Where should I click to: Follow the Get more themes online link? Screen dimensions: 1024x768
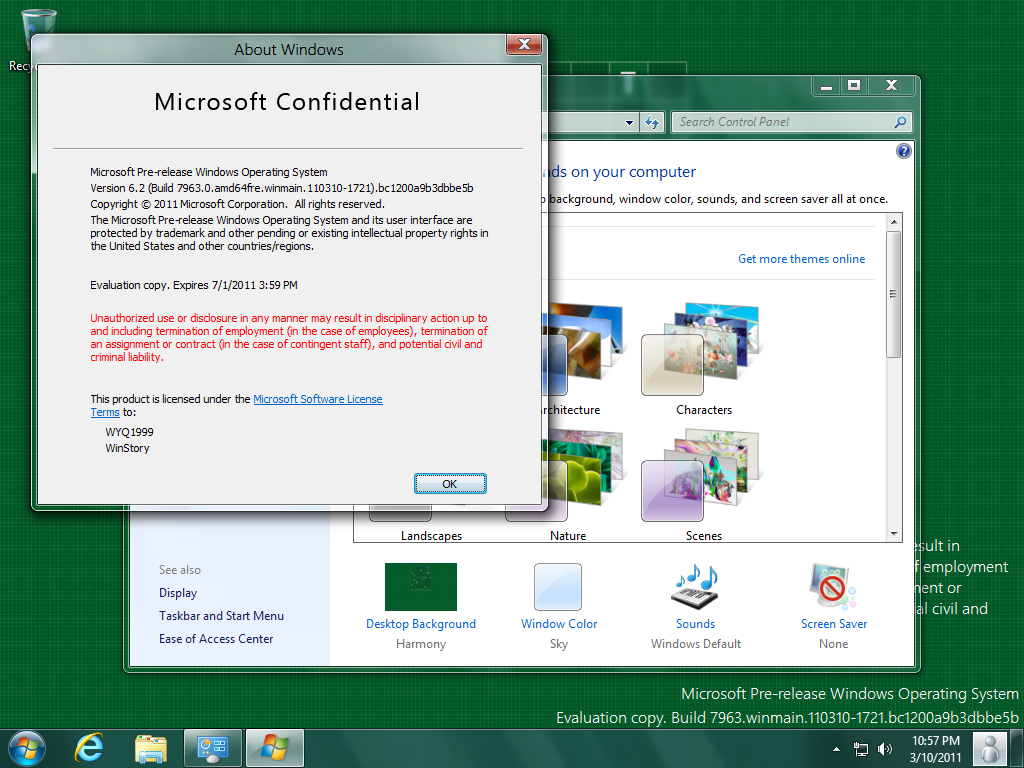pos(801,259)
